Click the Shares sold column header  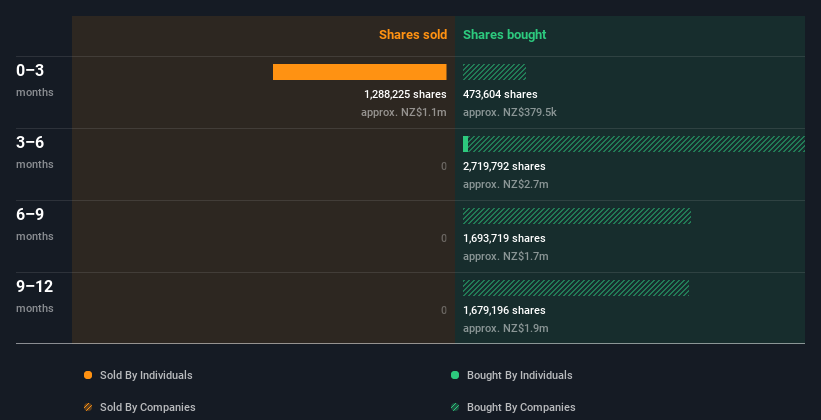(x=413, y=35)
